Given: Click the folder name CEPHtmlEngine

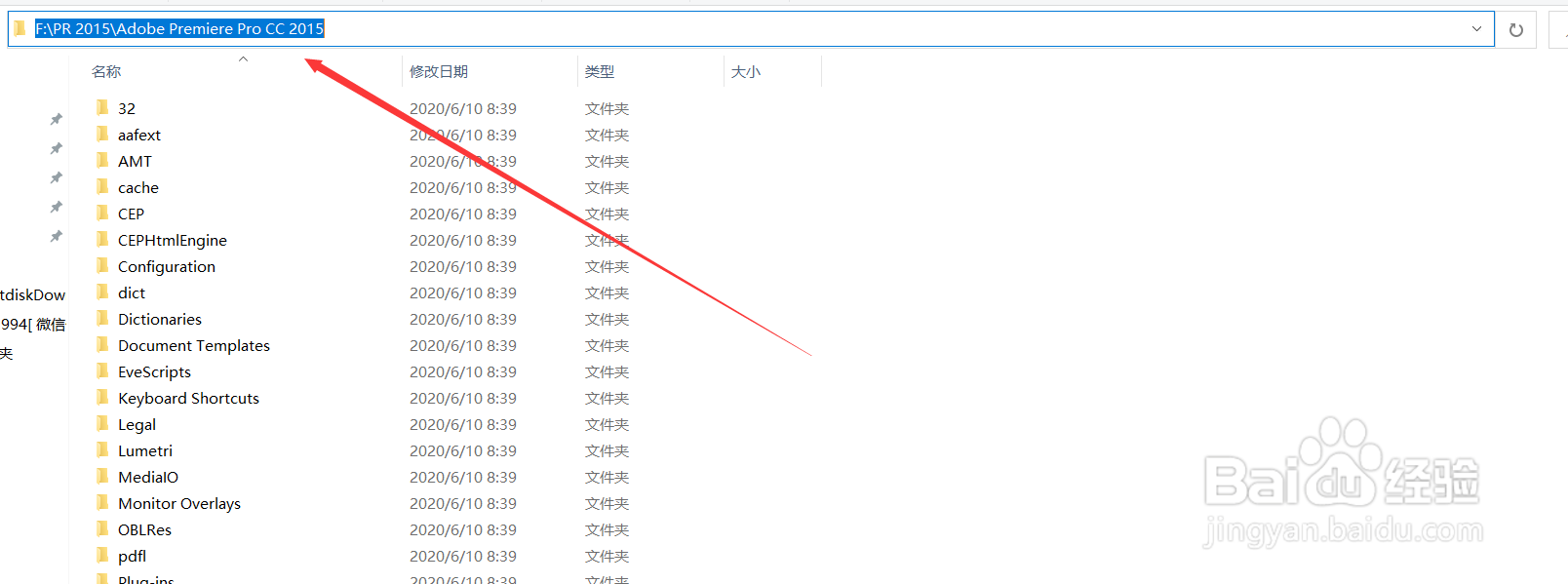Looking at the screenshot, I should [173, 241].
